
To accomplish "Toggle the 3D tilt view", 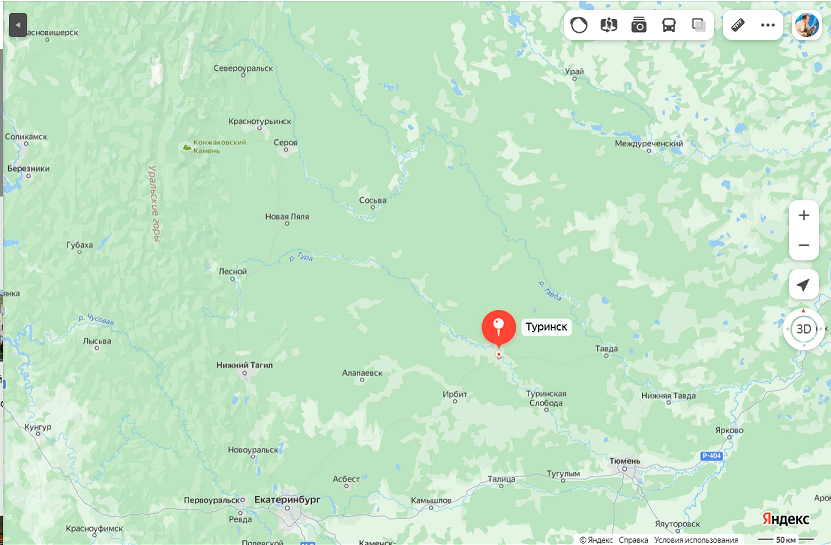I will pos(804,329).
